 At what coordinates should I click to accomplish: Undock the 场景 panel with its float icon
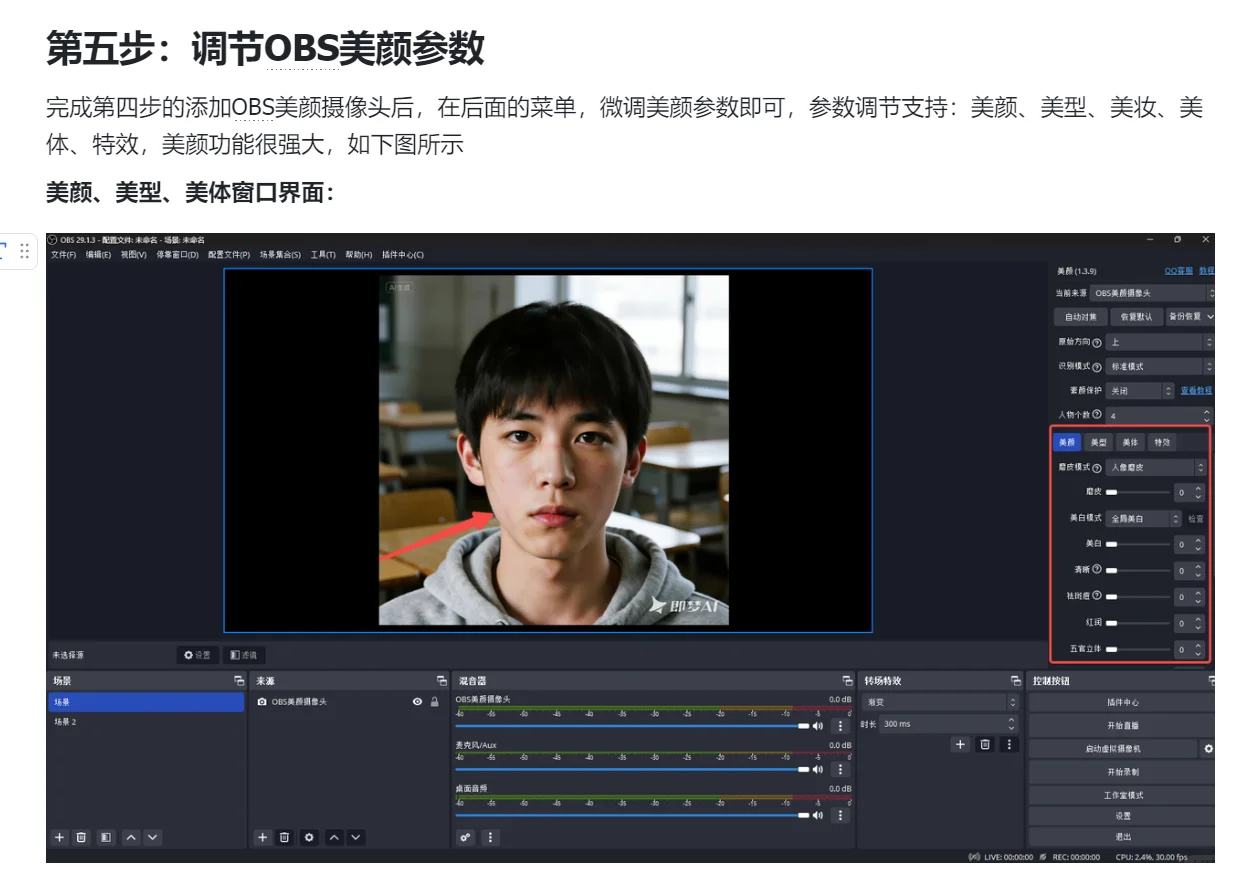pyautogui.click(x=239, y=681)
